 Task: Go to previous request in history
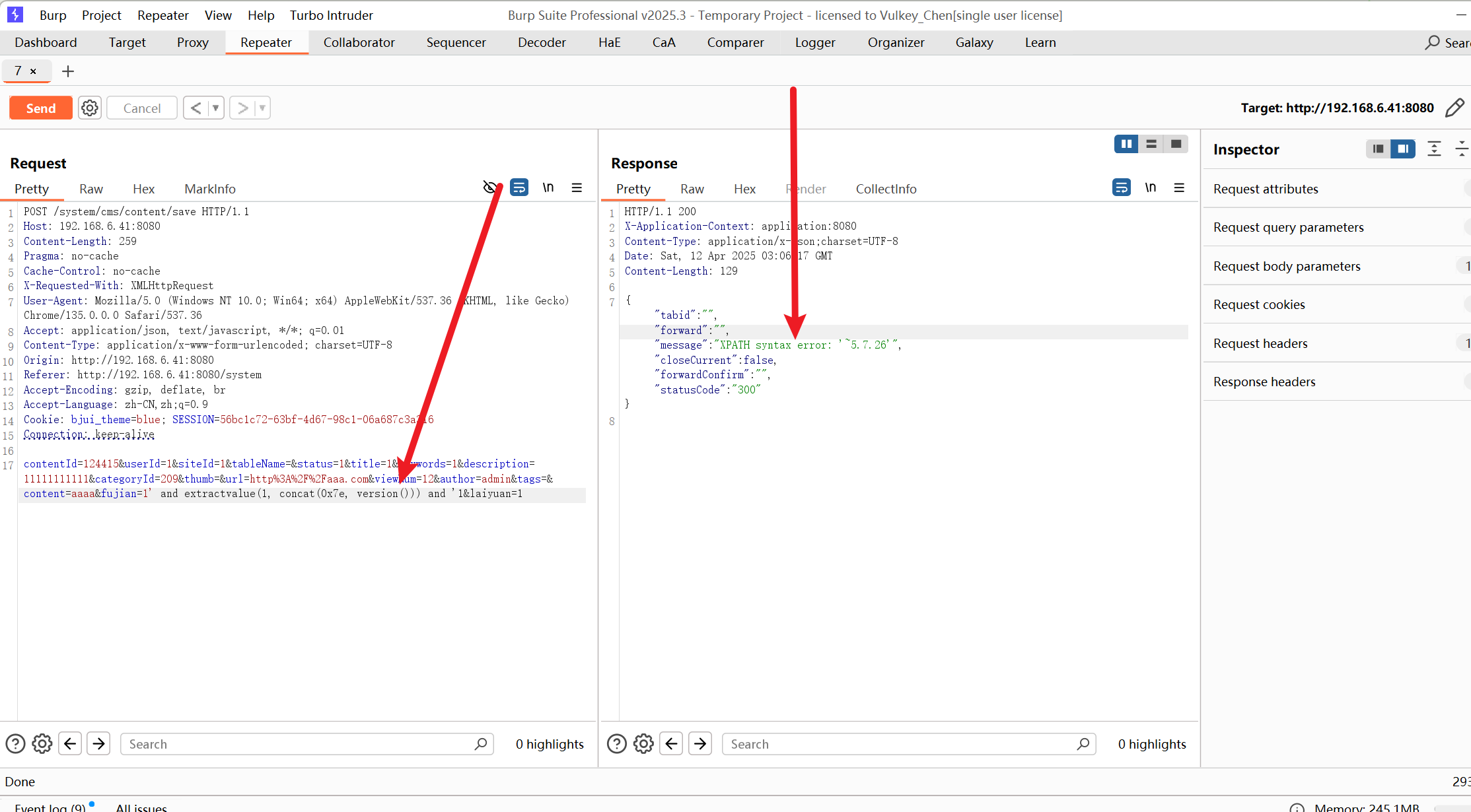click(196, 108)
